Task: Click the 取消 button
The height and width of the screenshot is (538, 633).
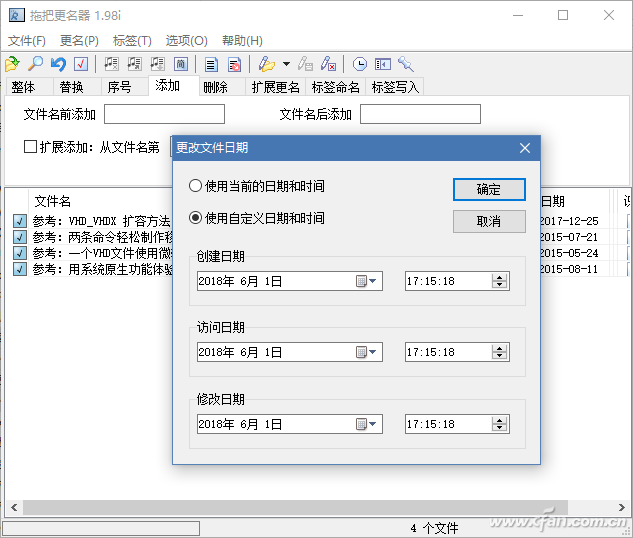Action: 489,221
